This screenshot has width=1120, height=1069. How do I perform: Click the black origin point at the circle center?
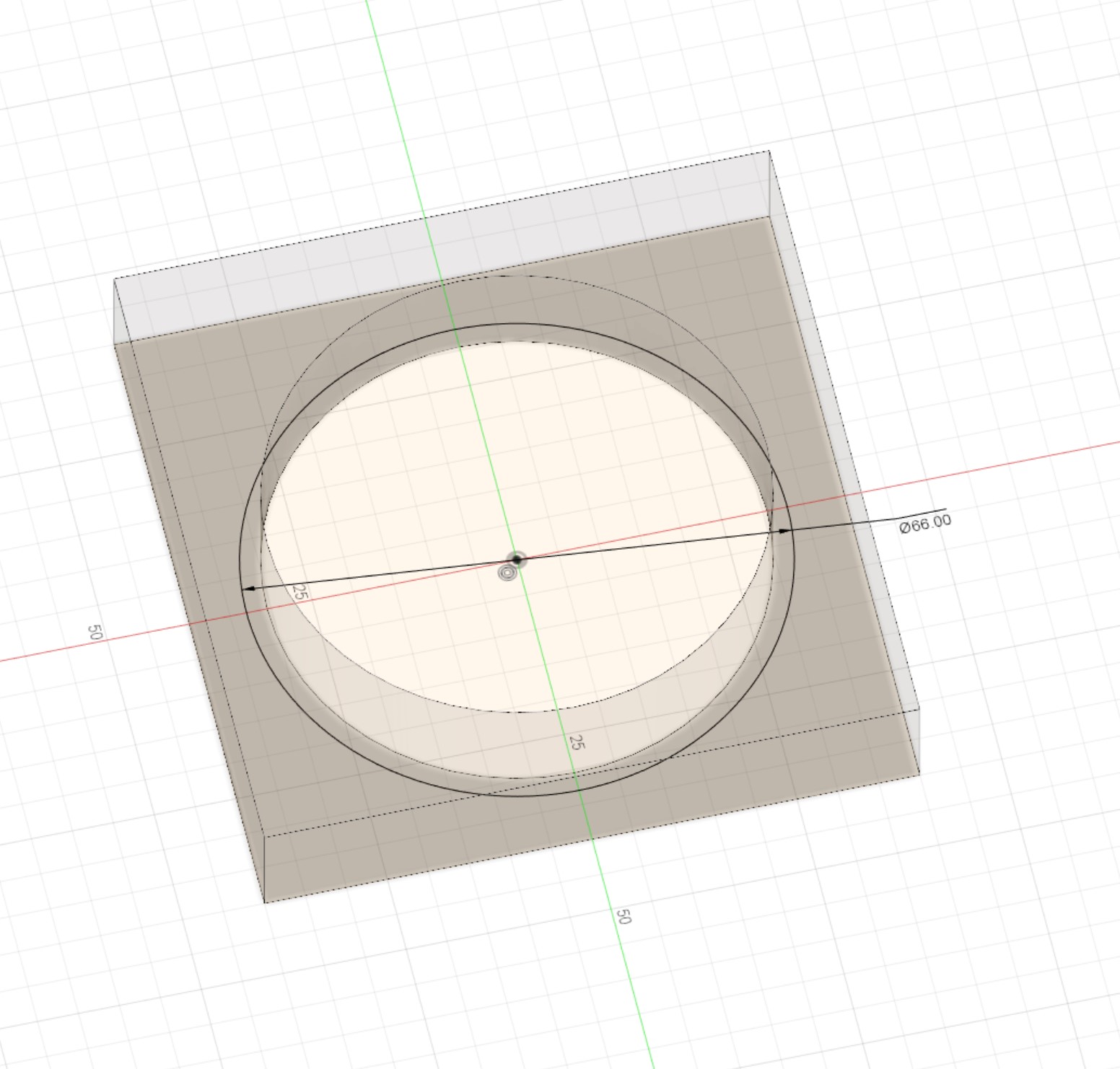pyautogui.click(x=517, y=559)
